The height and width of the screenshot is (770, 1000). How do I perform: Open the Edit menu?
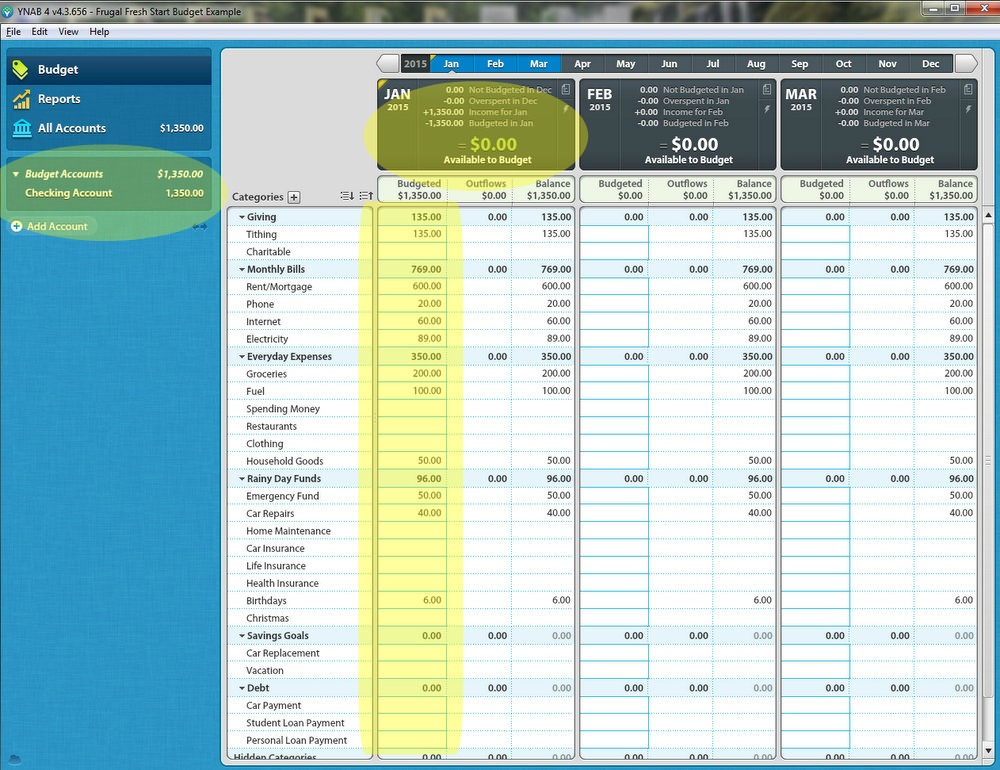tap(38, 31)
